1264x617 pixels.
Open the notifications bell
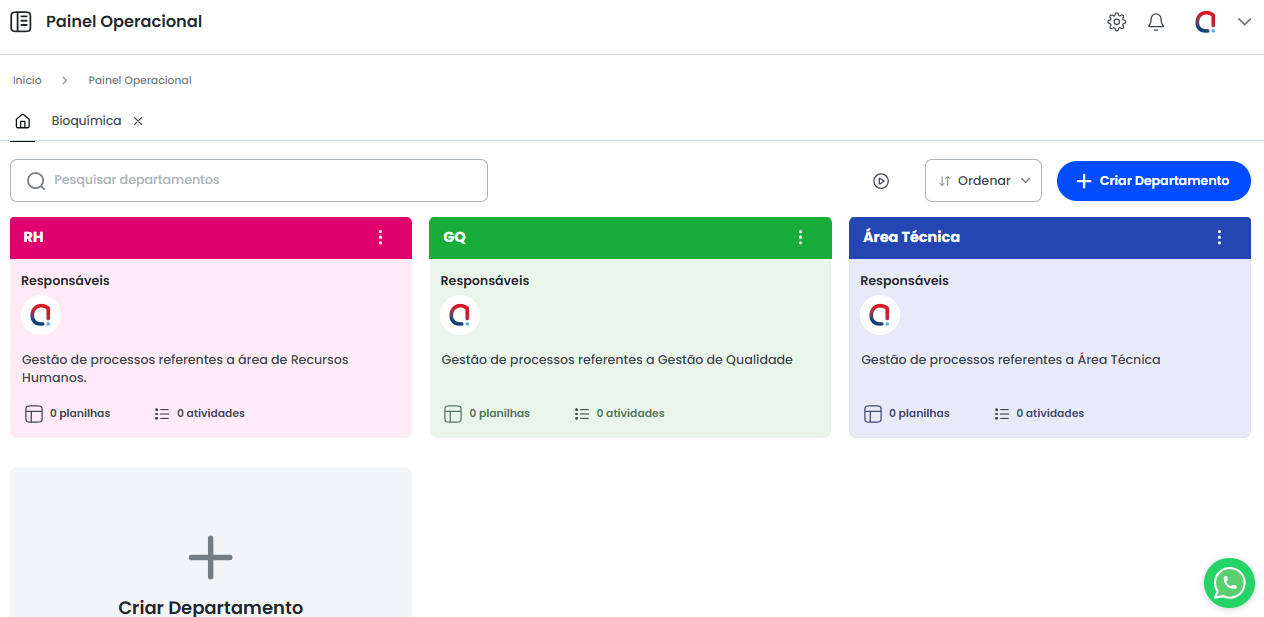pos(1156,22)
